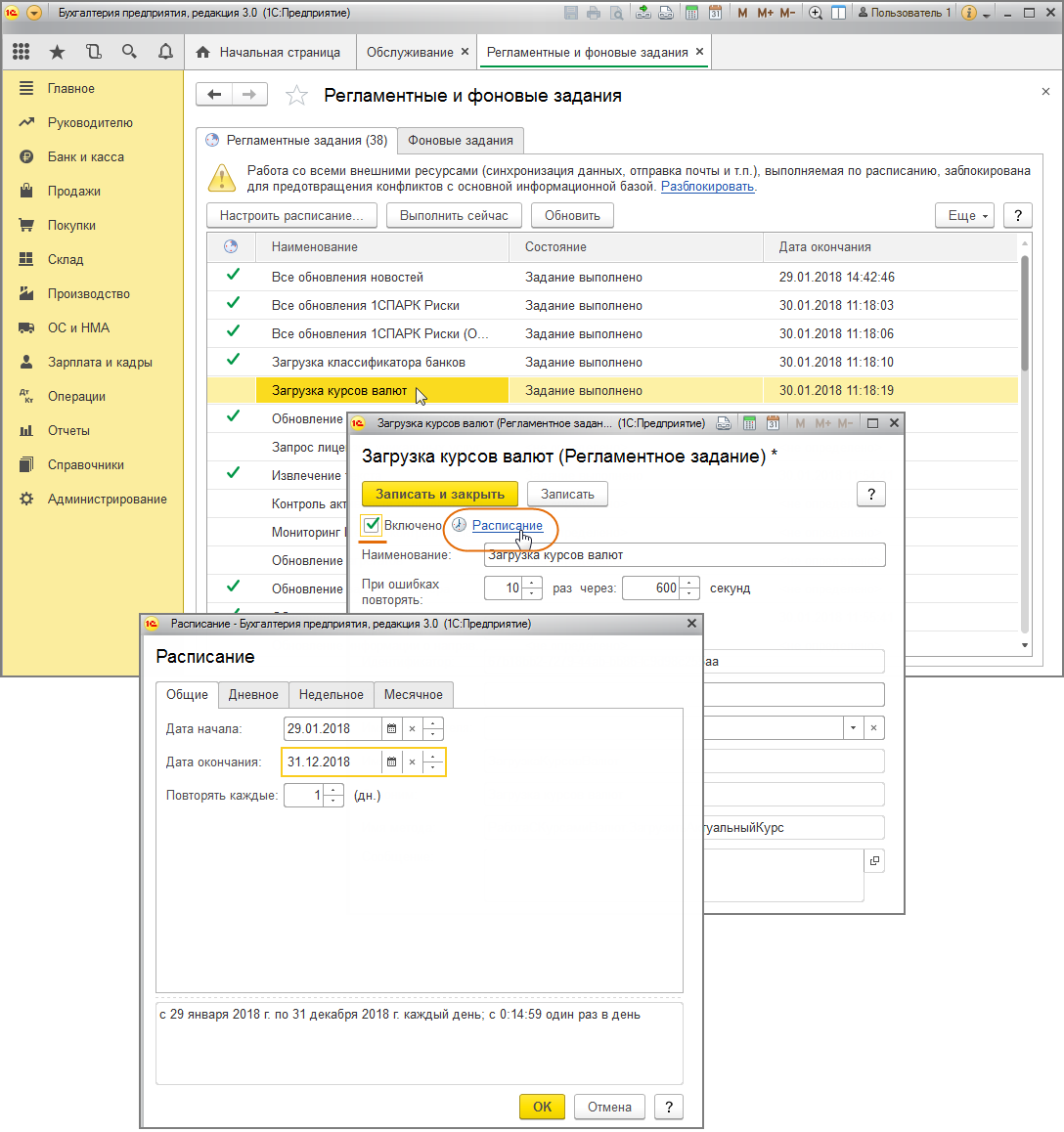This screenshot has height=1132, width=1064.
Task: Open the notifications bell icon
Action: coord(165,52)
